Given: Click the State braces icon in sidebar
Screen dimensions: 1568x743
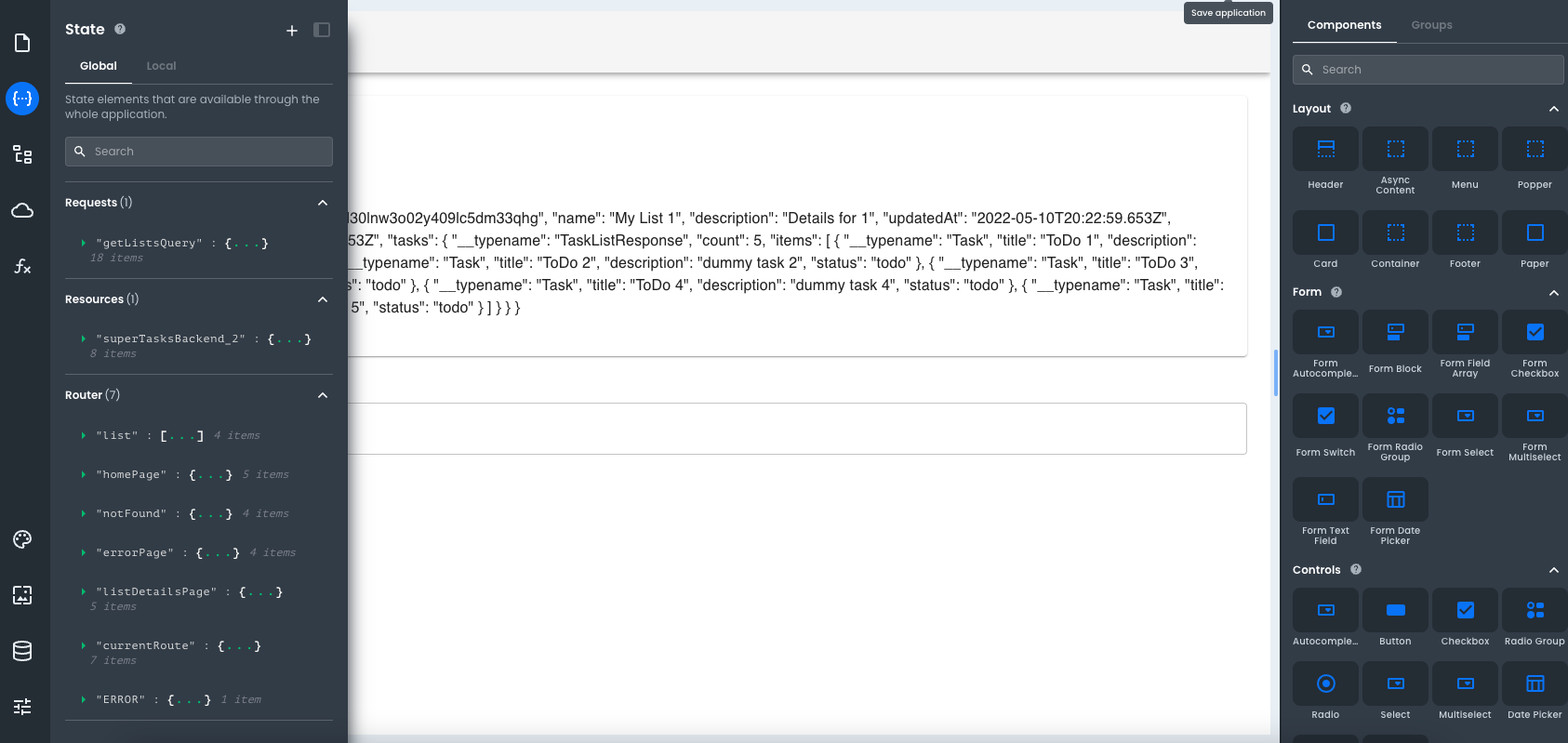Looking at the screenshot, I should point(22,98).
